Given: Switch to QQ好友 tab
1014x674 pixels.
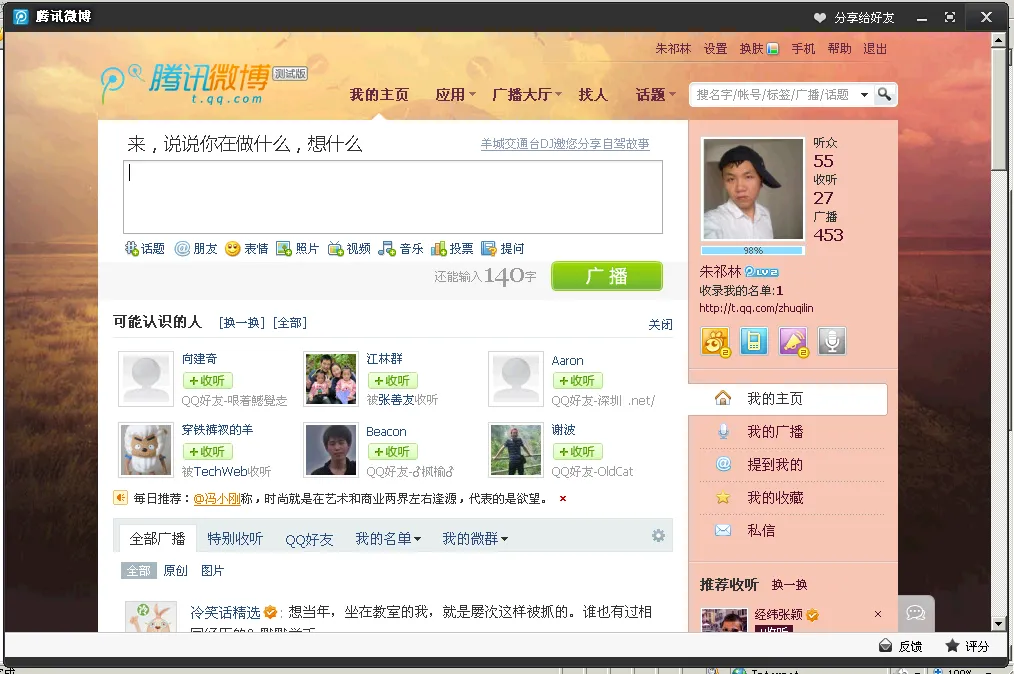Looking at the screenshot, I should point(309,539).
